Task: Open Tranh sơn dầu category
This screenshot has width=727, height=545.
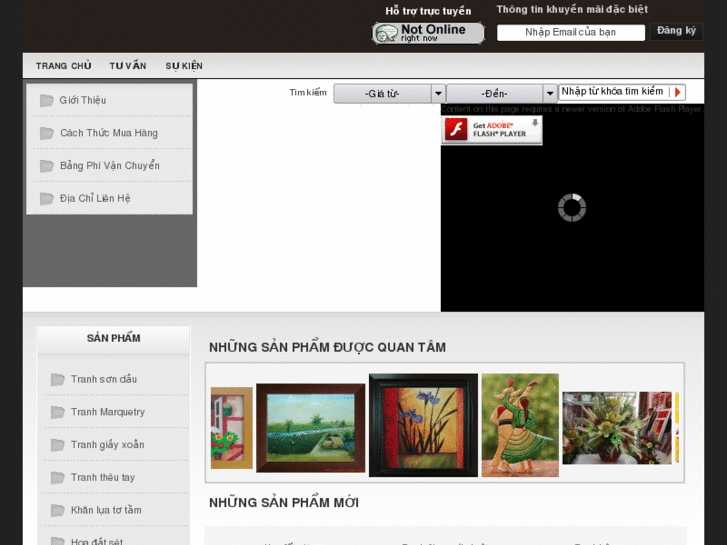Action: click(104, 379)
